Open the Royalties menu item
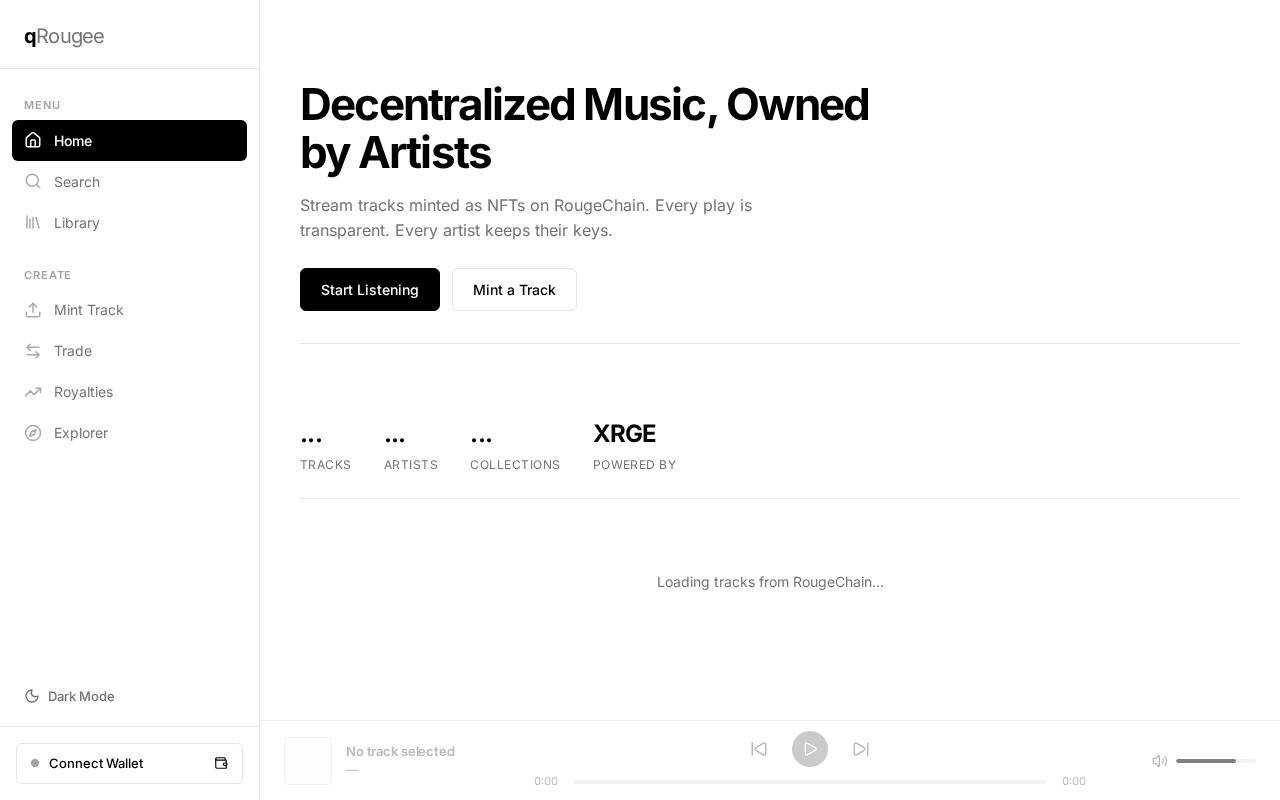This screenshot has width=1280, height=800. coord(83,392)
